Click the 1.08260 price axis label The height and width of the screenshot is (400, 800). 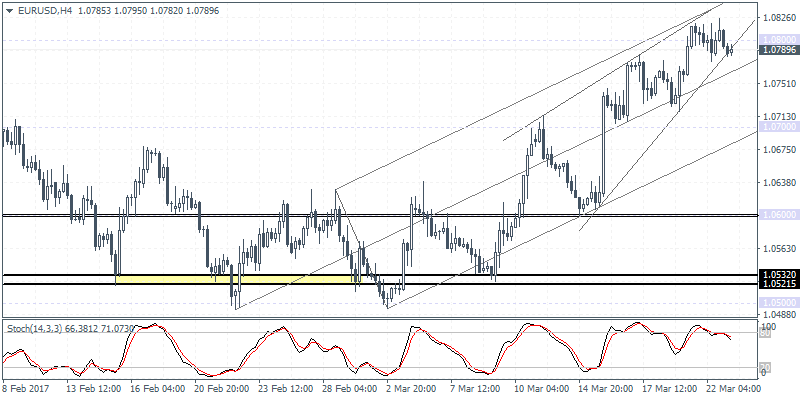[777, 18]
